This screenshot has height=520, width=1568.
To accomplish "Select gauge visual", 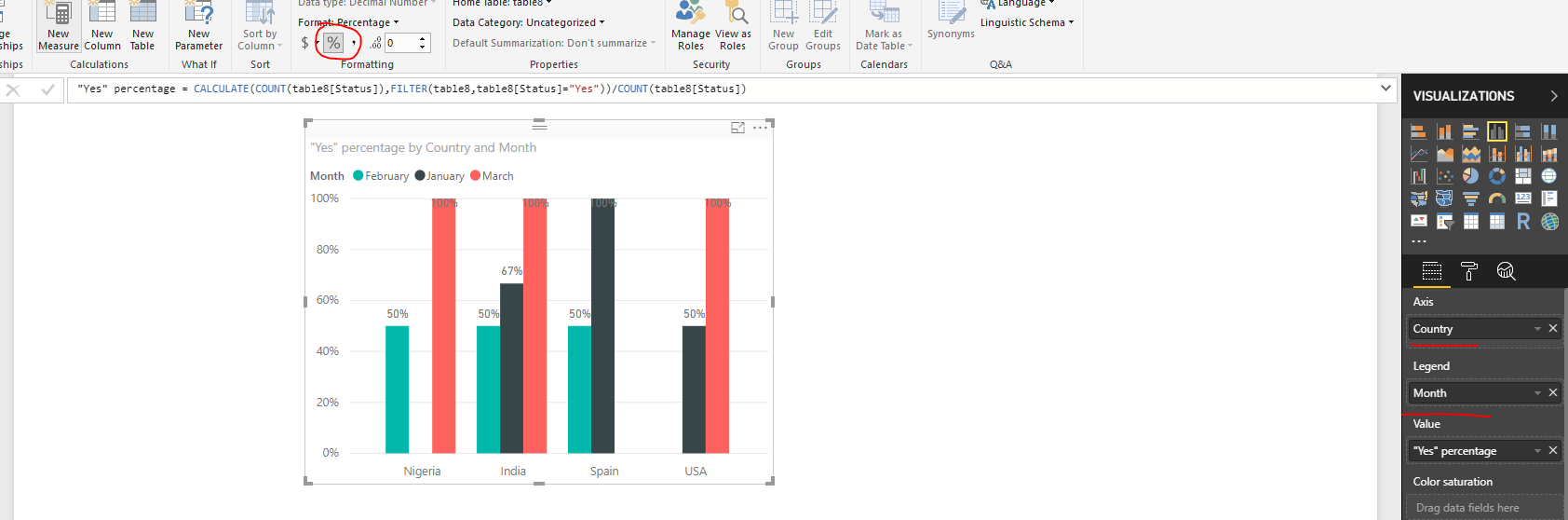I will [x=1497, y=198].
